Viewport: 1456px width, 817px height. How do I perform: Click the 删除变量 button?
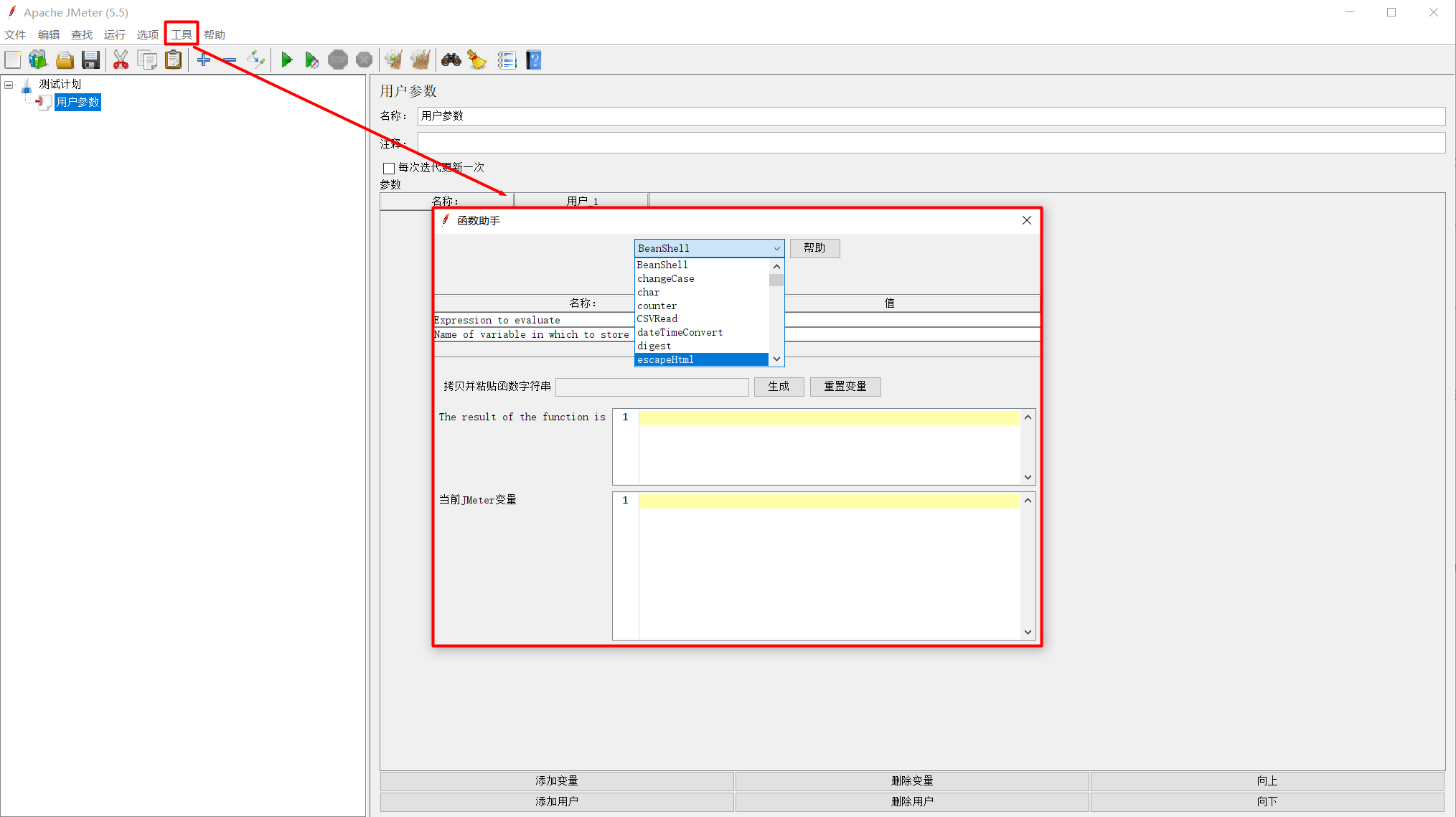(x=912, y=781)
